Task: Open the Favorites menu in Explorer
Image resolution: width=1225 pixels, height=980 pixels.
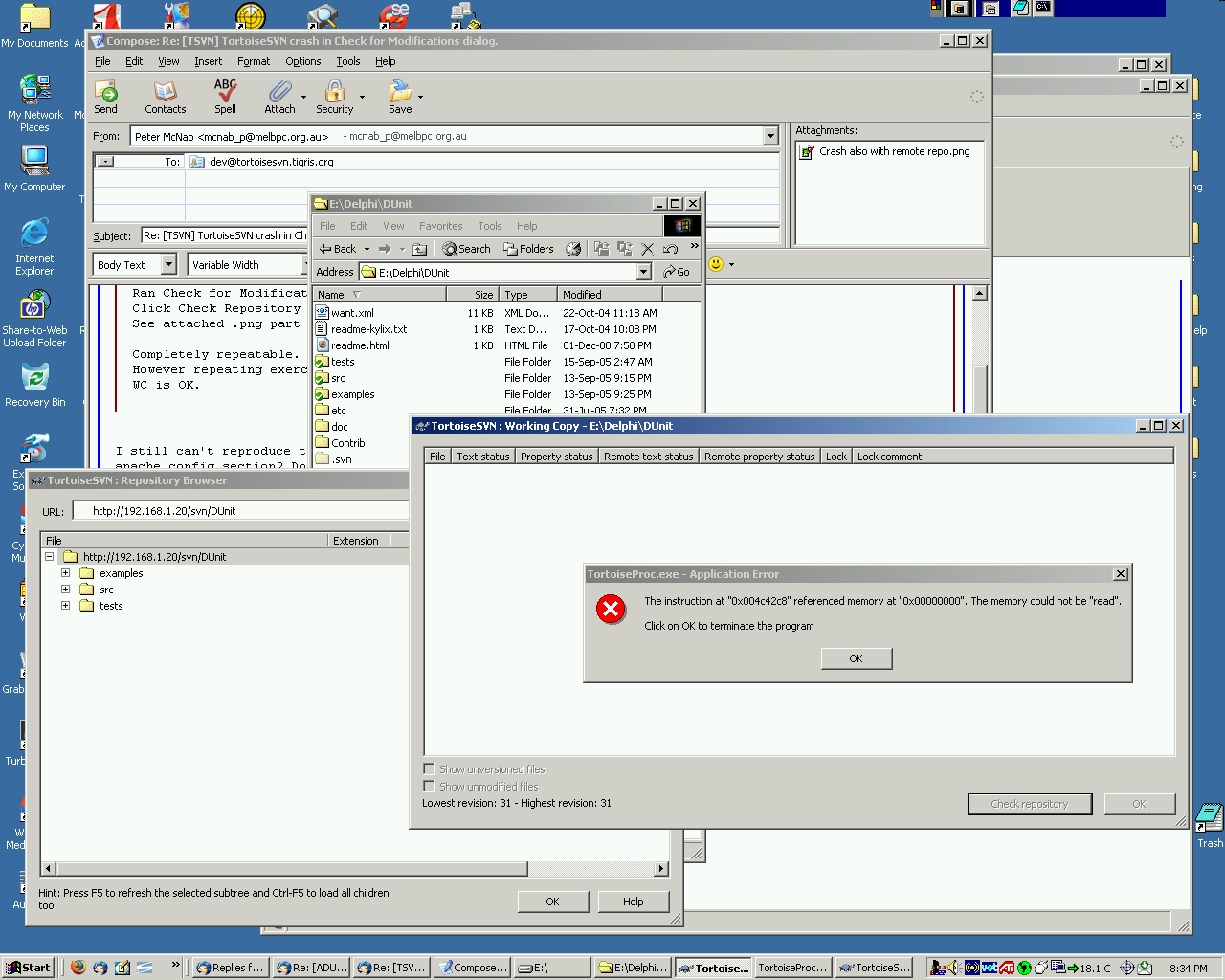Action: click(x=440, y=226)
